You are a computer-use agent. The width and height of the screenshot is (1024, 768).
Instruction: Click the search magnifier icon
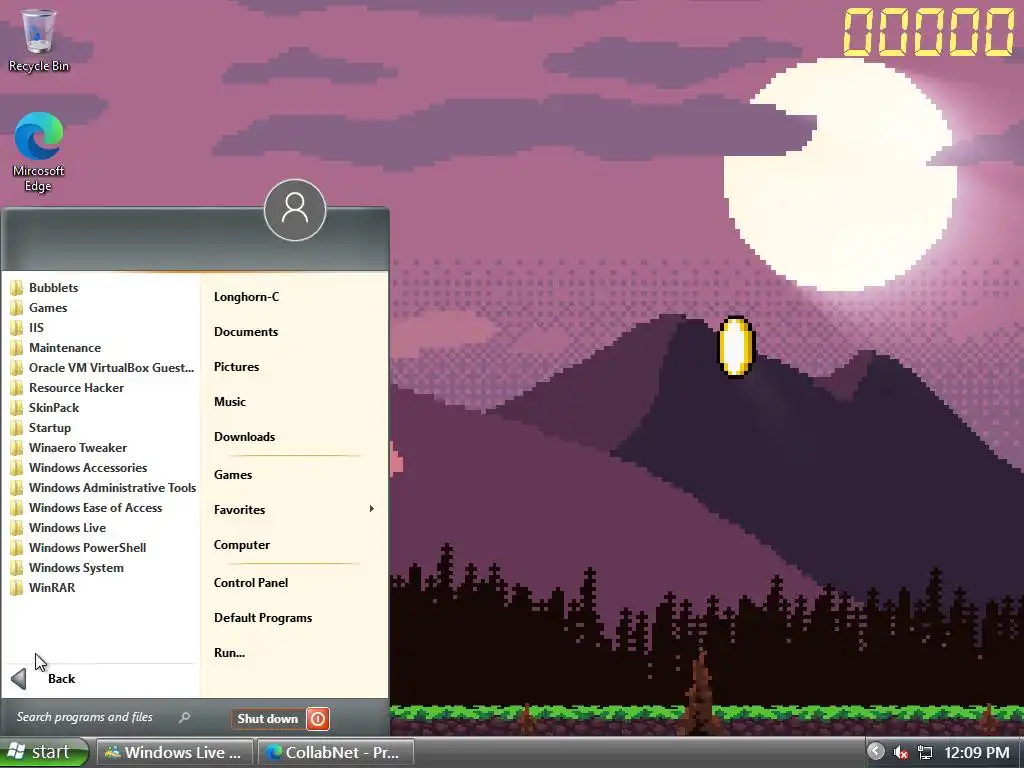(x=184, y=717)
